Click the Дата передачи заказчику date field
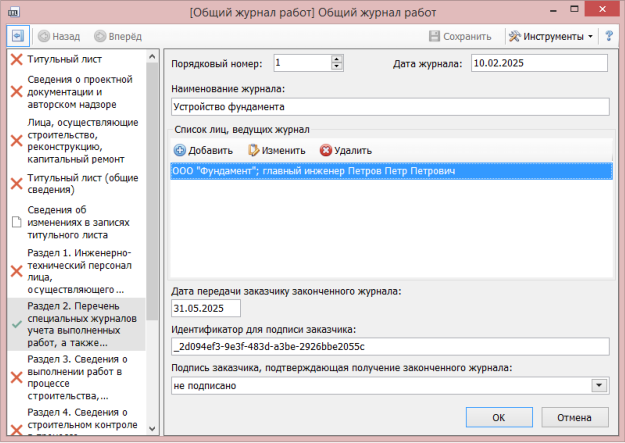Image resolution: width=625 pixels, height=443 pixels. tap(206, 308)
